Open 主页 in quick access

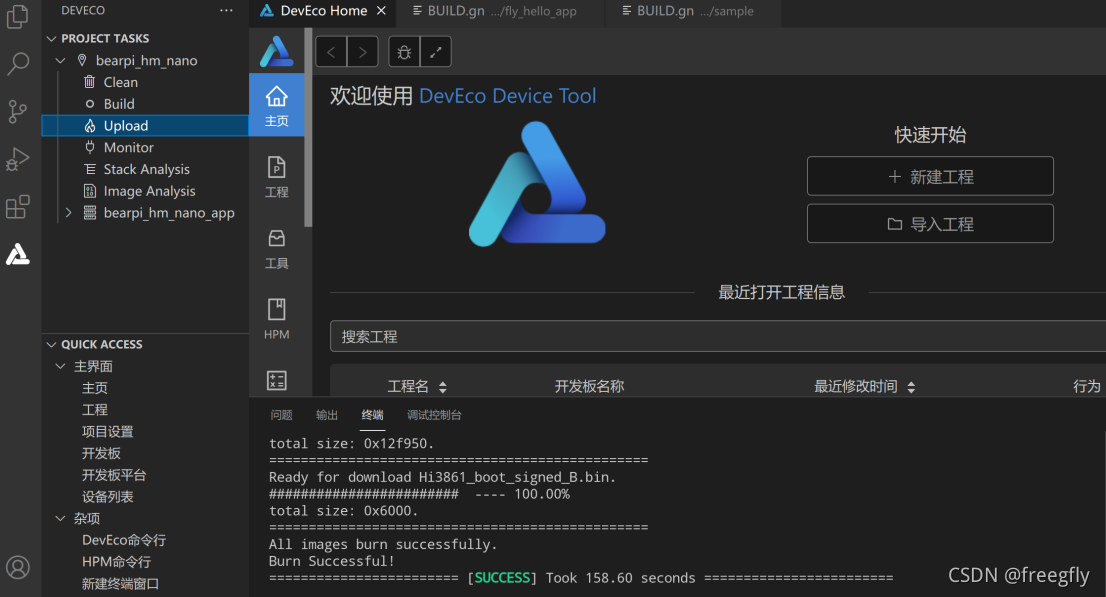tap(95, 387)
